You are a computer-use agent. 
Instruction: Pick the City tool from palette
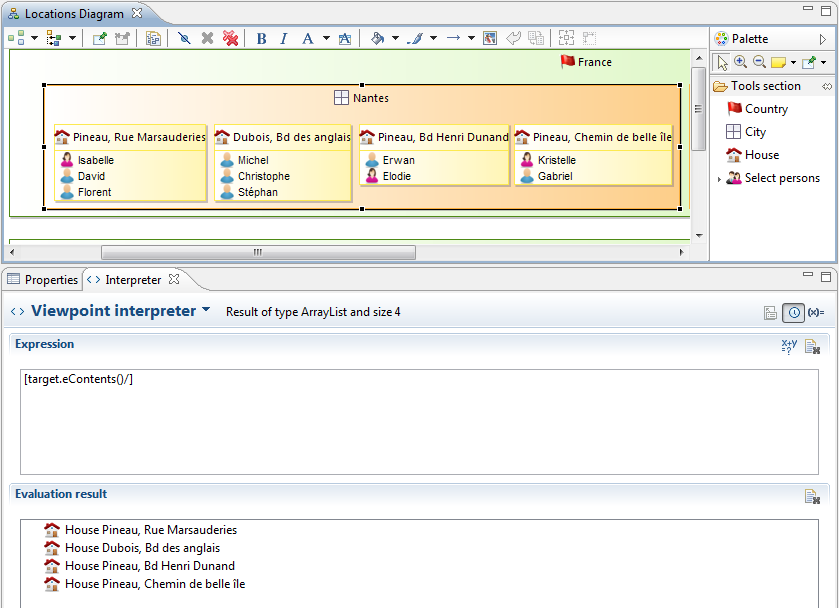click(755, 132)
